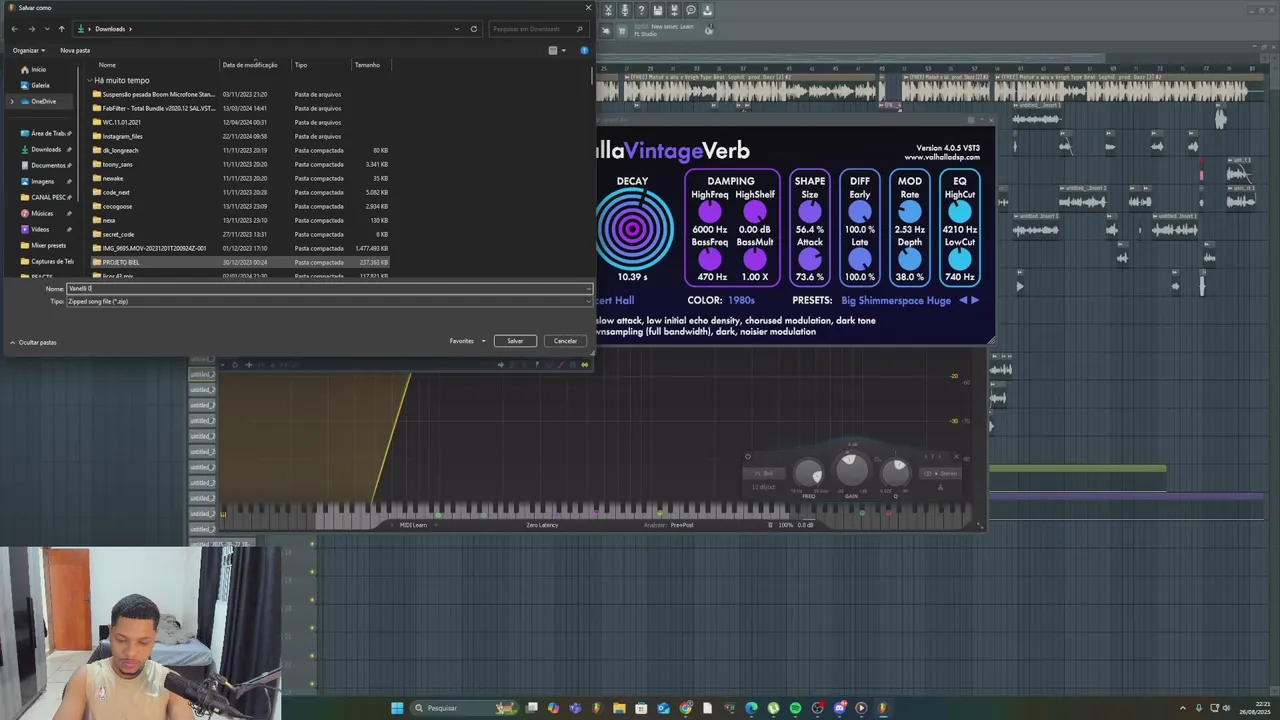Click FL Studio help question mark icon

click(x=641, y=10)
